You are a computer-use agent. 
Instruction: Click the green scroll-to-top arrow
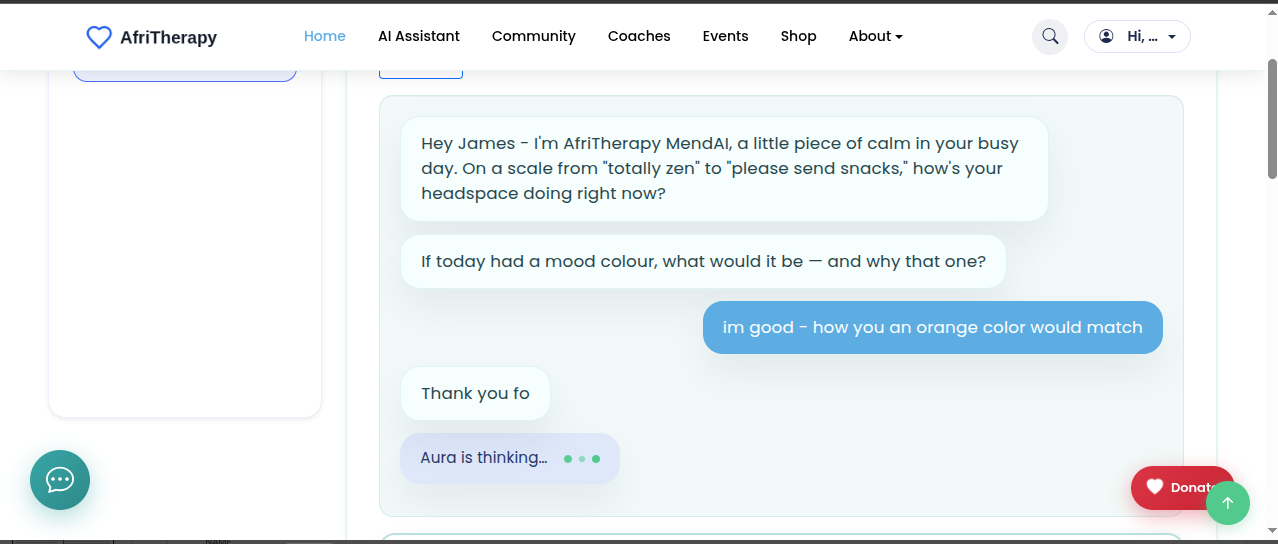[x=1228, y=503]
